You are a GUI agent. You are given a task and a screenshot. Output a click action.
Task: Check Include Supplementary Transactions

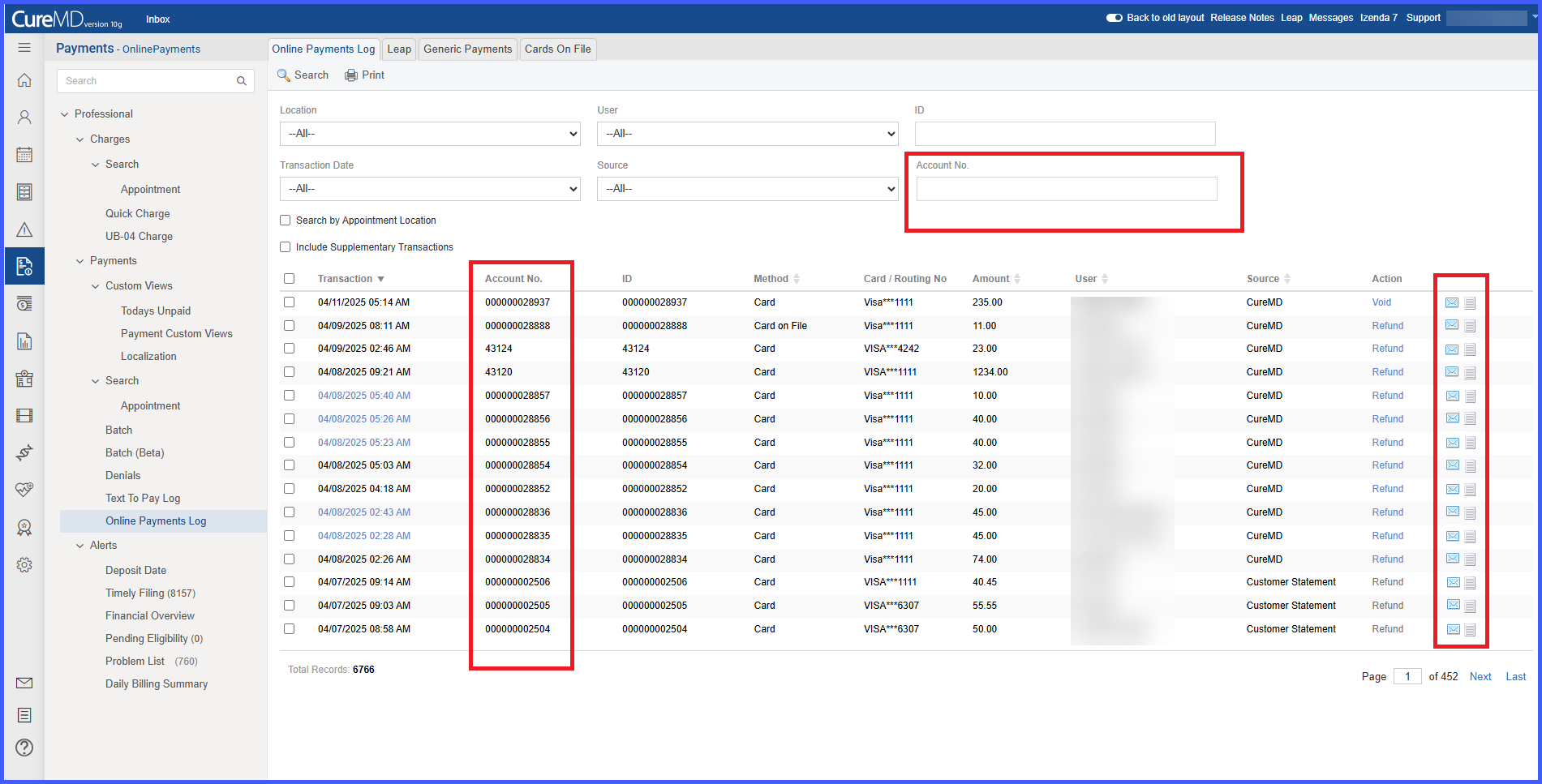(286, 247)
